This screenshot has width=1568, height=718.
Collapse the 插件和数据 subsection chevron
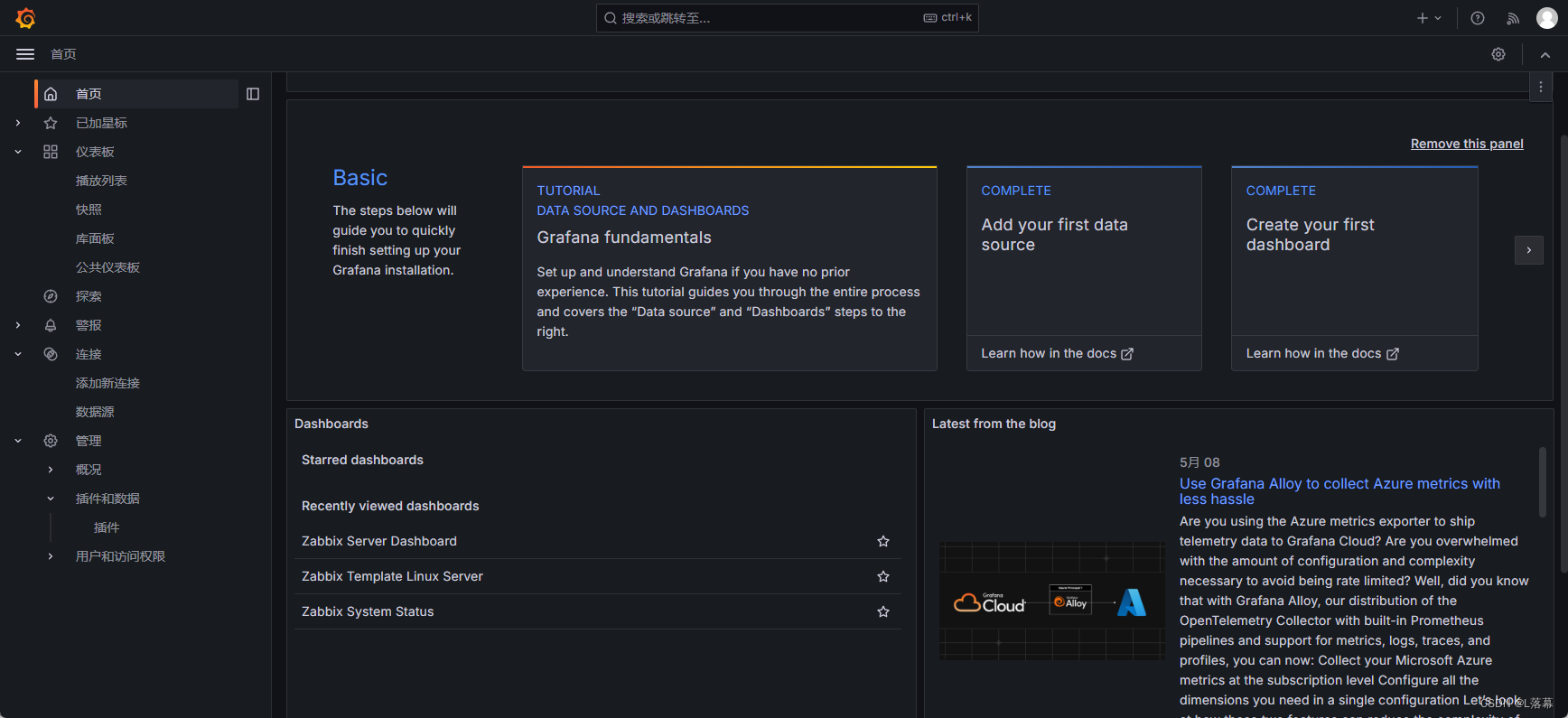click(51, 499)
